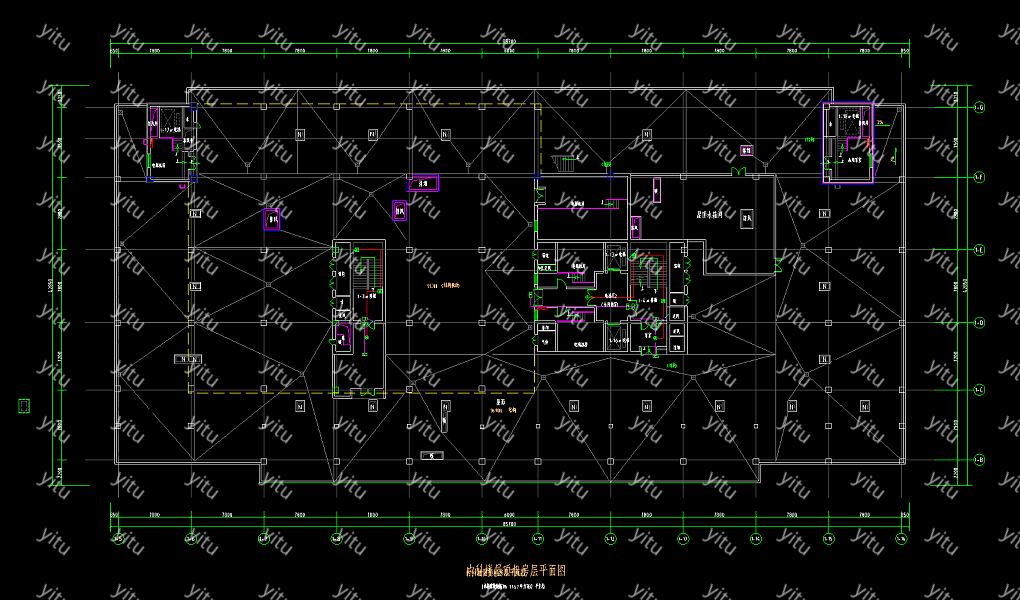Pick the 1-D grid axis bubble

coord(980,322)
